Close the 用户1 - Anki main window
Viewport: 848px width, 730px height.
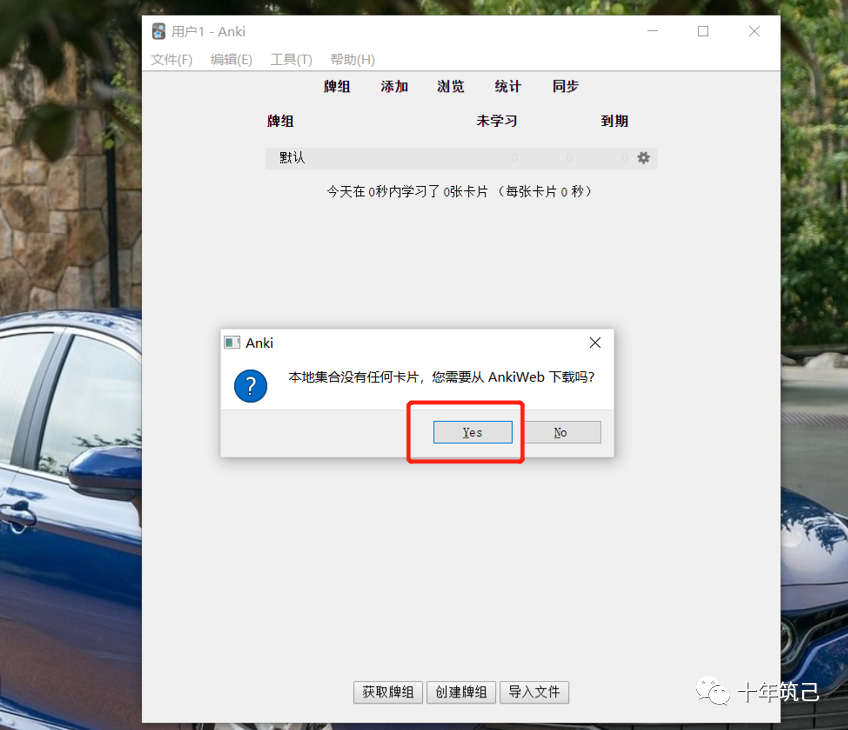[x=754, y=31]
